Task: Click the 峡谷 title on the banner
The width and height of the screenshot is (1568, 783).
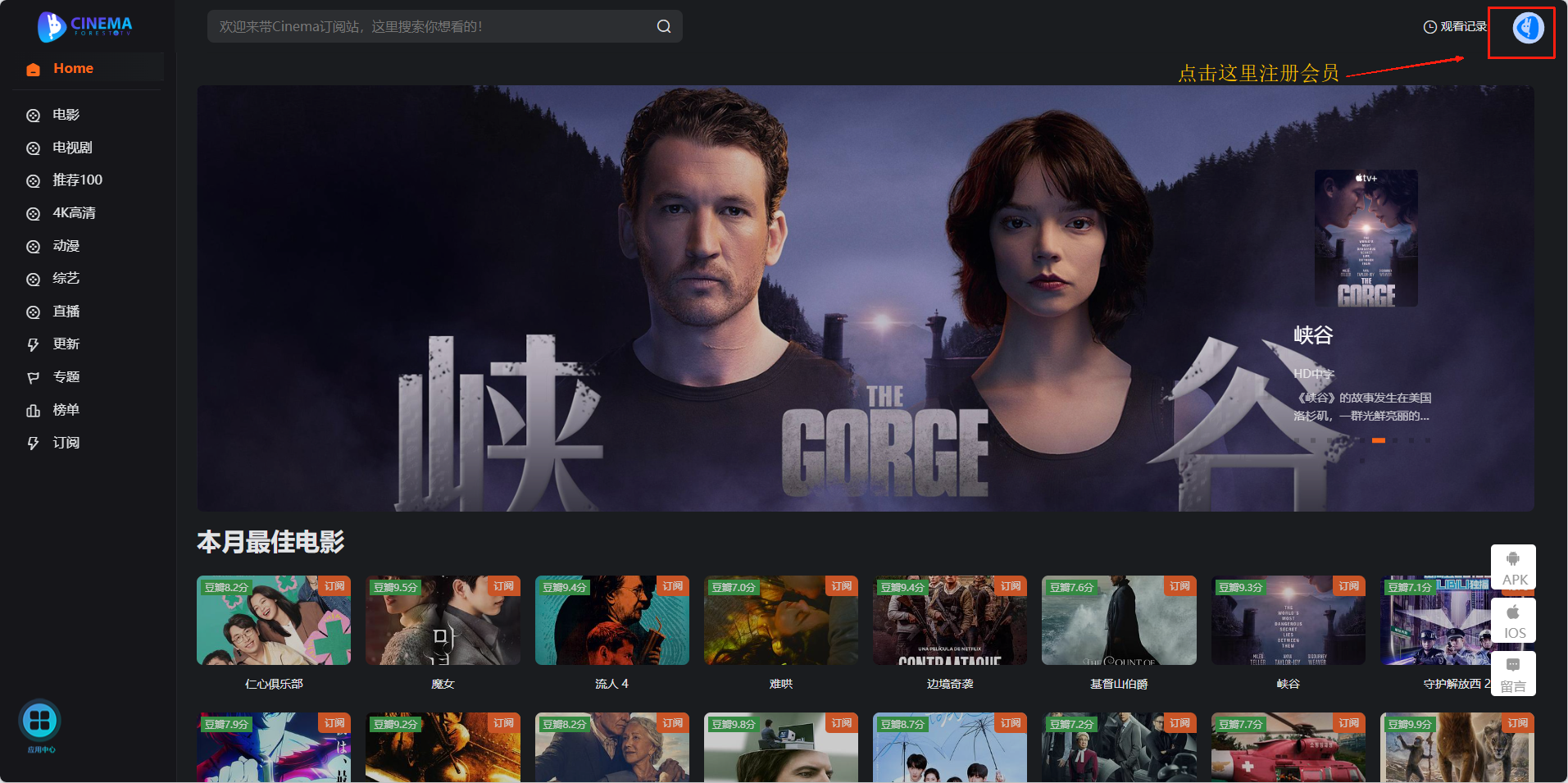Action: [x=1313, y=335]
